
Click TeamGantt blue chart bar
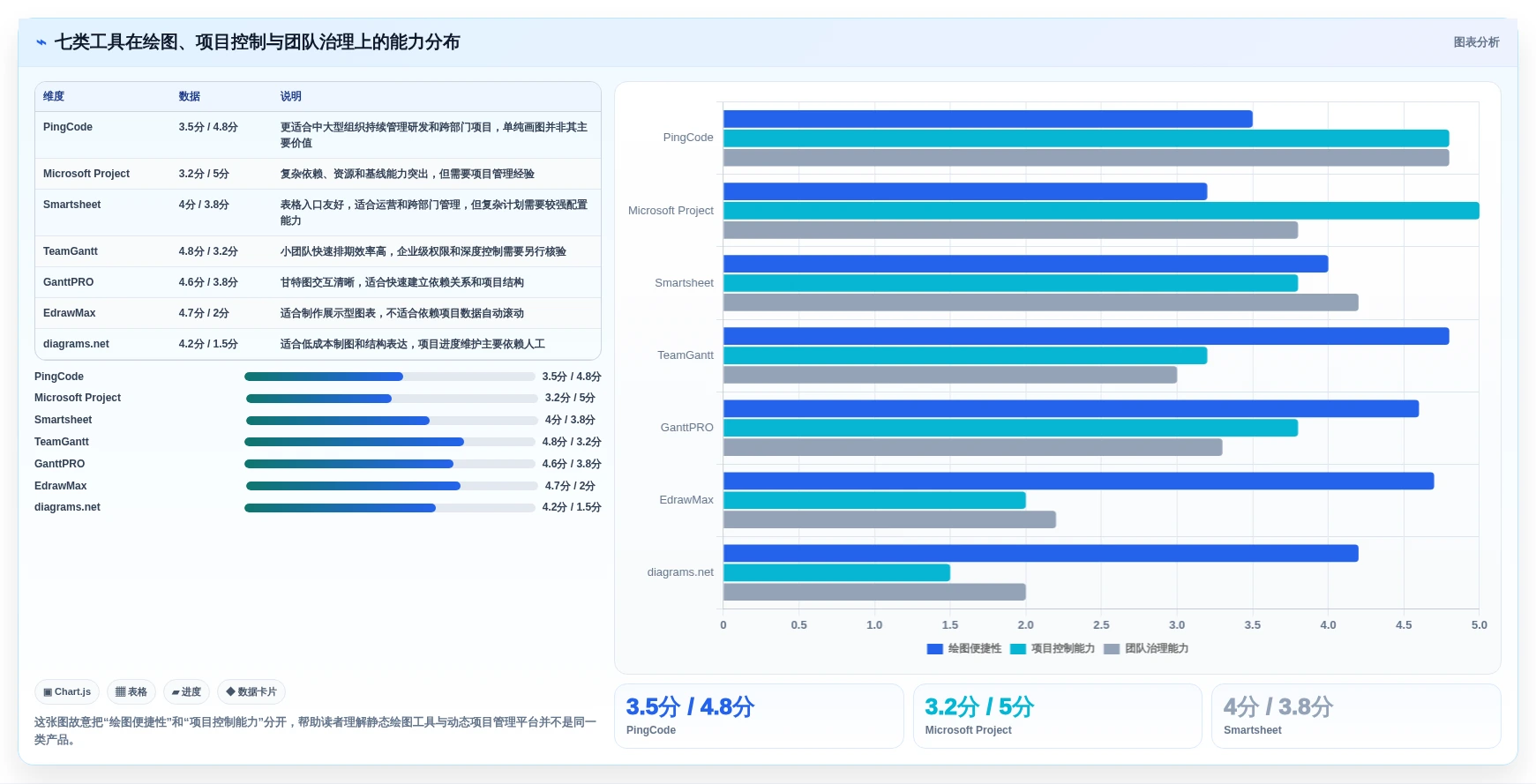(x=1086, y=336)
